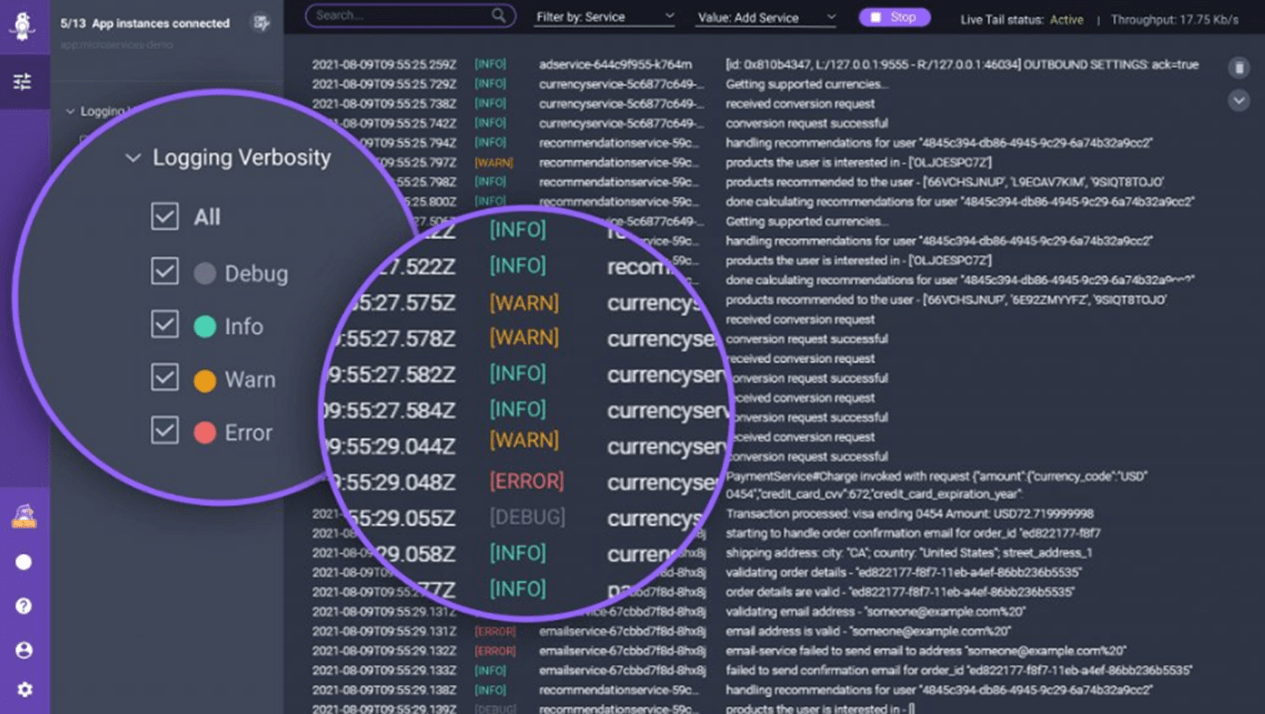Clear logs with the trash icon

(1239, 68)
